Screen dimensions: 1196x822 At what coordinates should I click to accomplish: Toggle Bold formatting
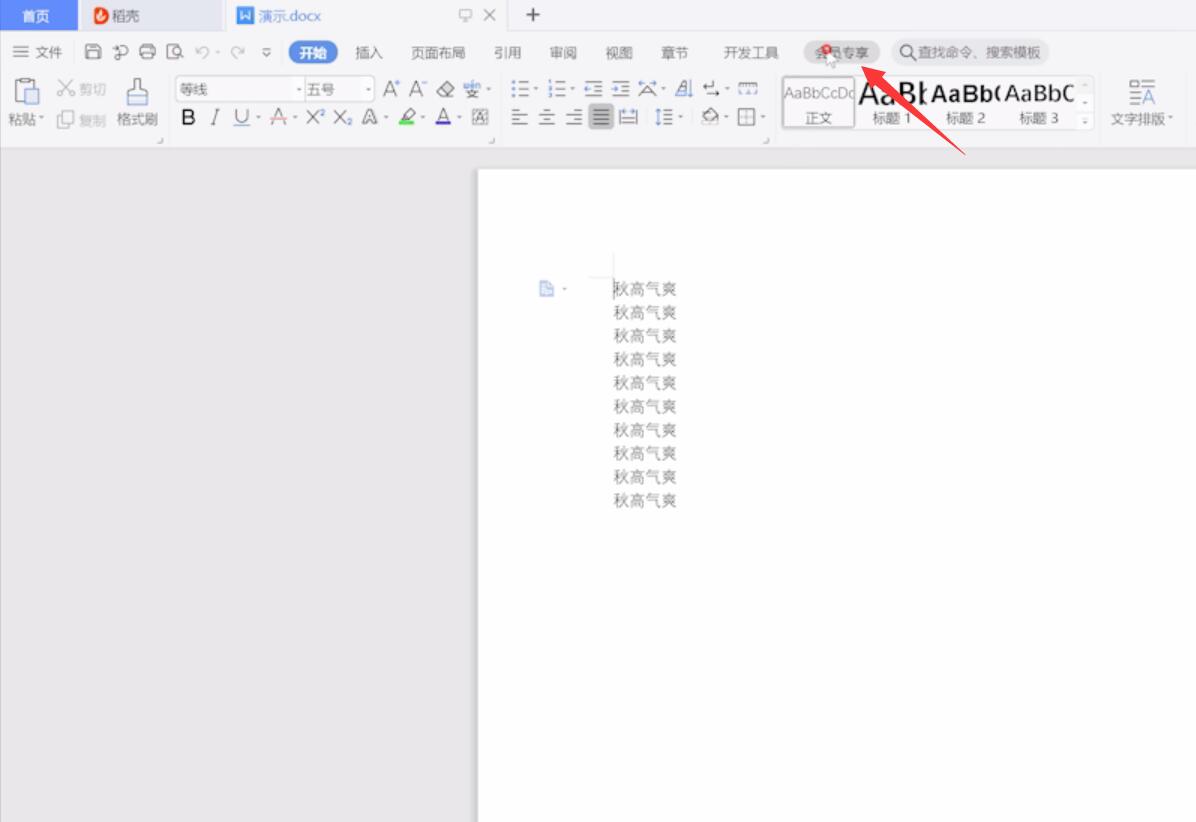(x=188, y=117)
